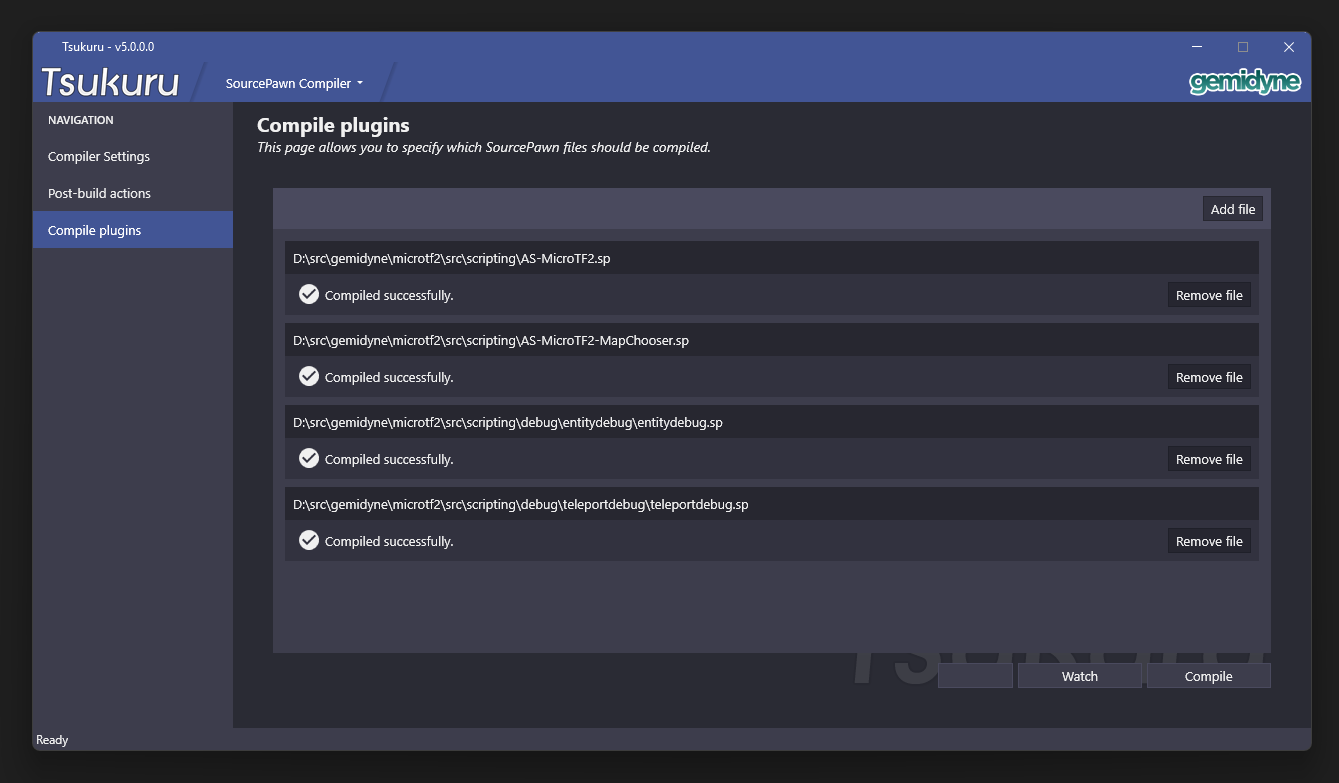Click success checkmark icon for AS-MicroTF2-MapChooser.sp
The image size is (1339, 783).
(309, 377)
